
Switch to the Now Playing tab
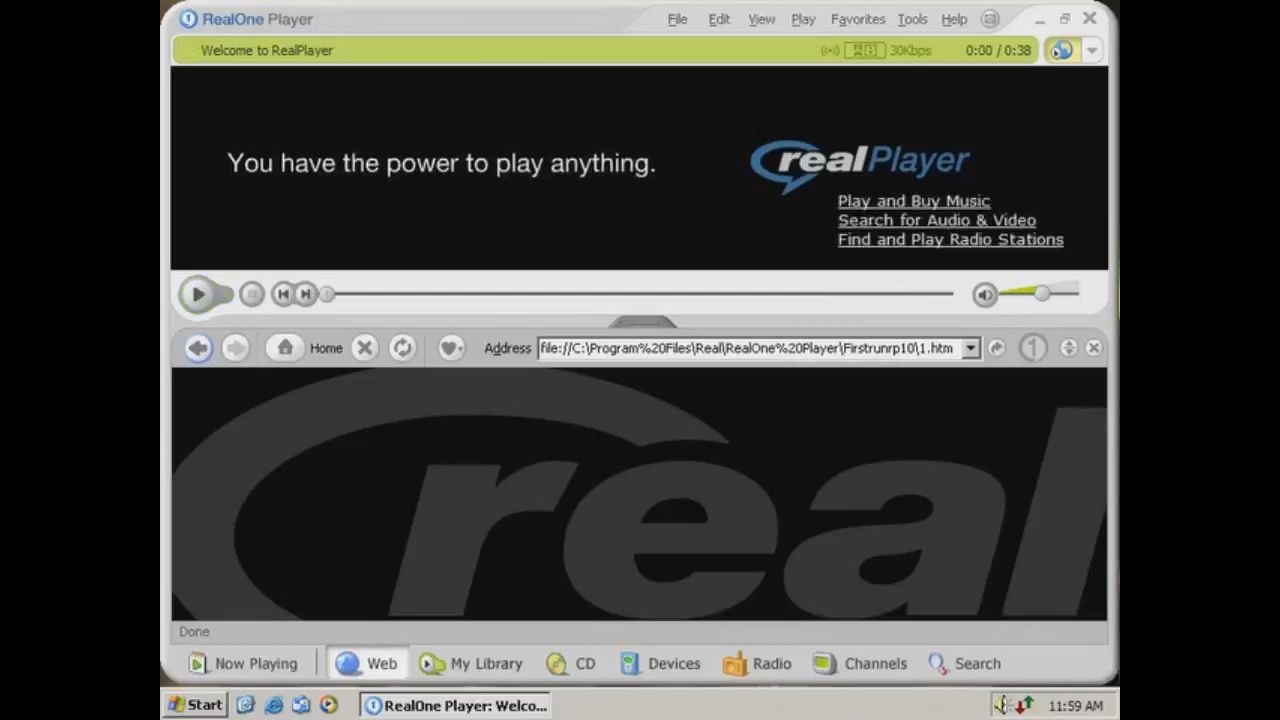click(x=244, y=663)
